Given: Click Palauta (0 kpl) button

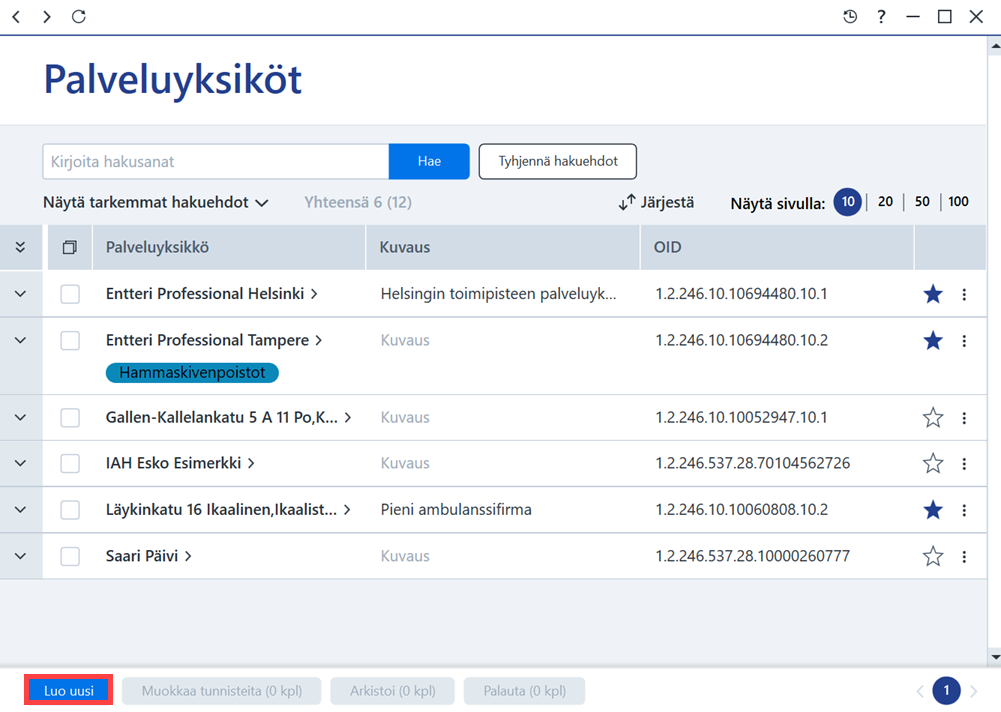Looking at the screenshot, I should coord(525,691).
